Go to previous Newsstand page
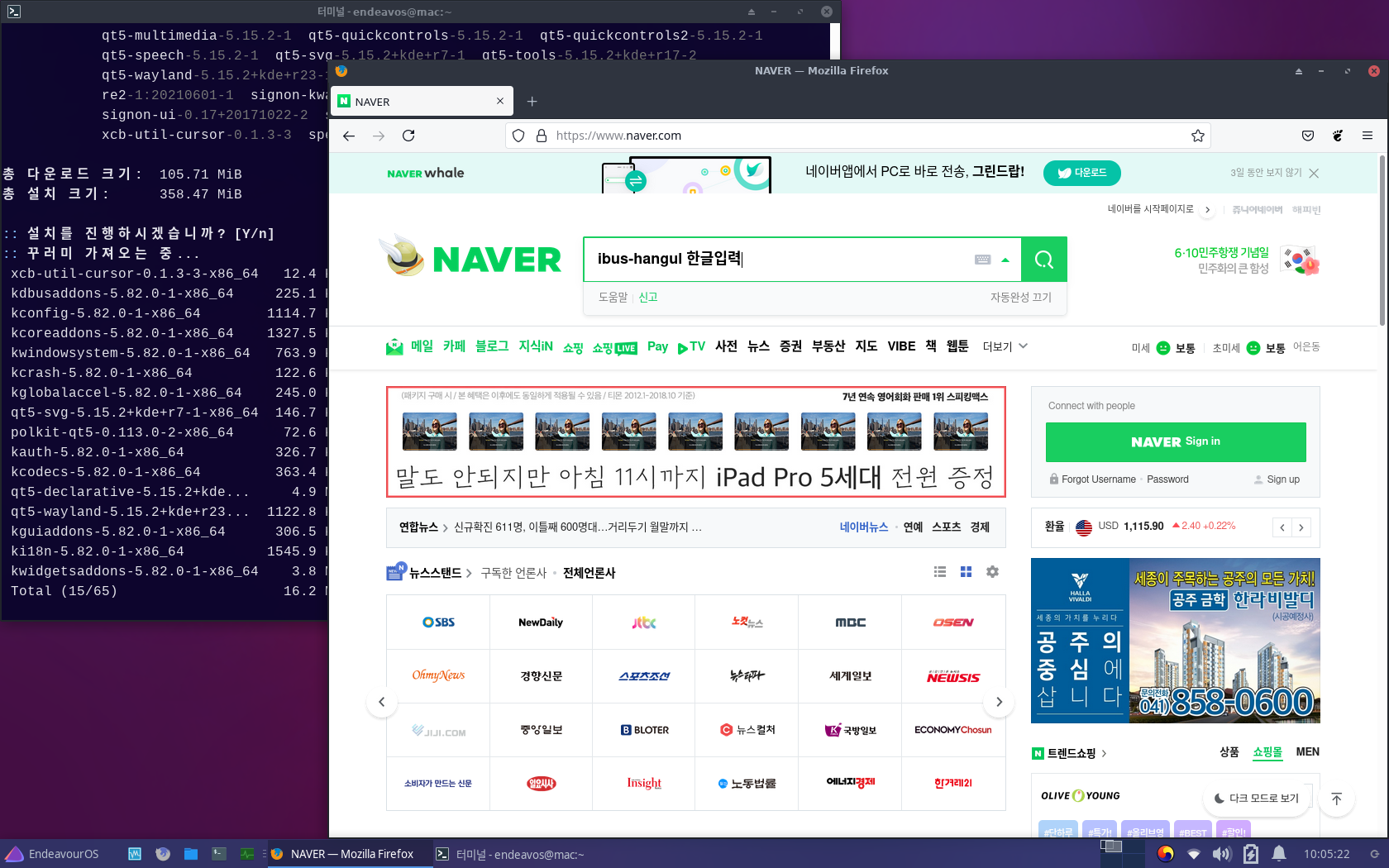This screenshot has width=1389, height=868. [381, 702]
